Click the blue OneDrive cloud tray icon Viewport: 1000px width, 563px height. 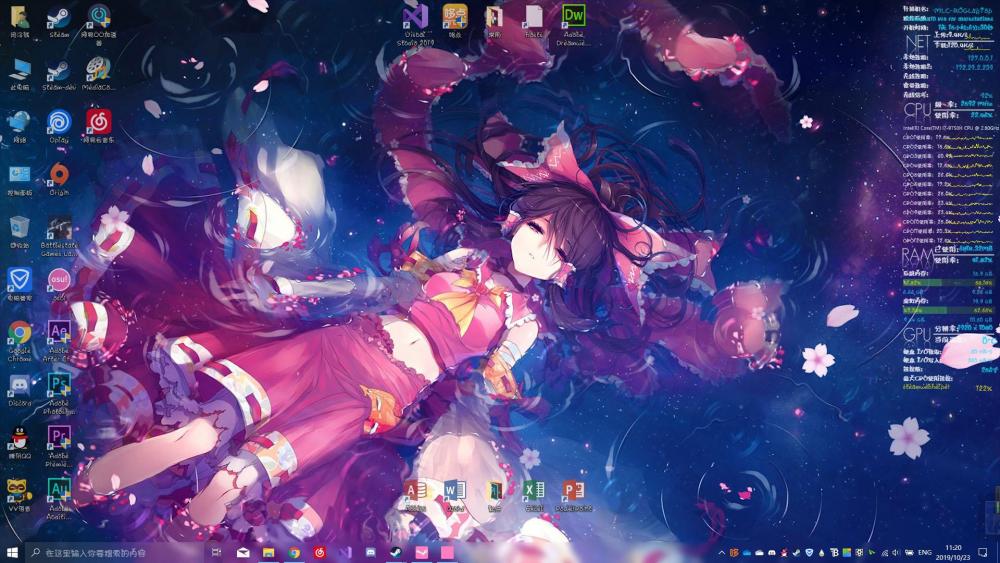click(x=747, y=553)
